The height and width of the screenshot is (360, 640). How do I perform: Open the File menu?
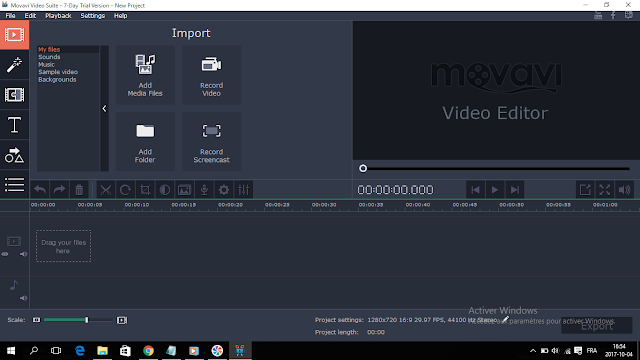10,16
